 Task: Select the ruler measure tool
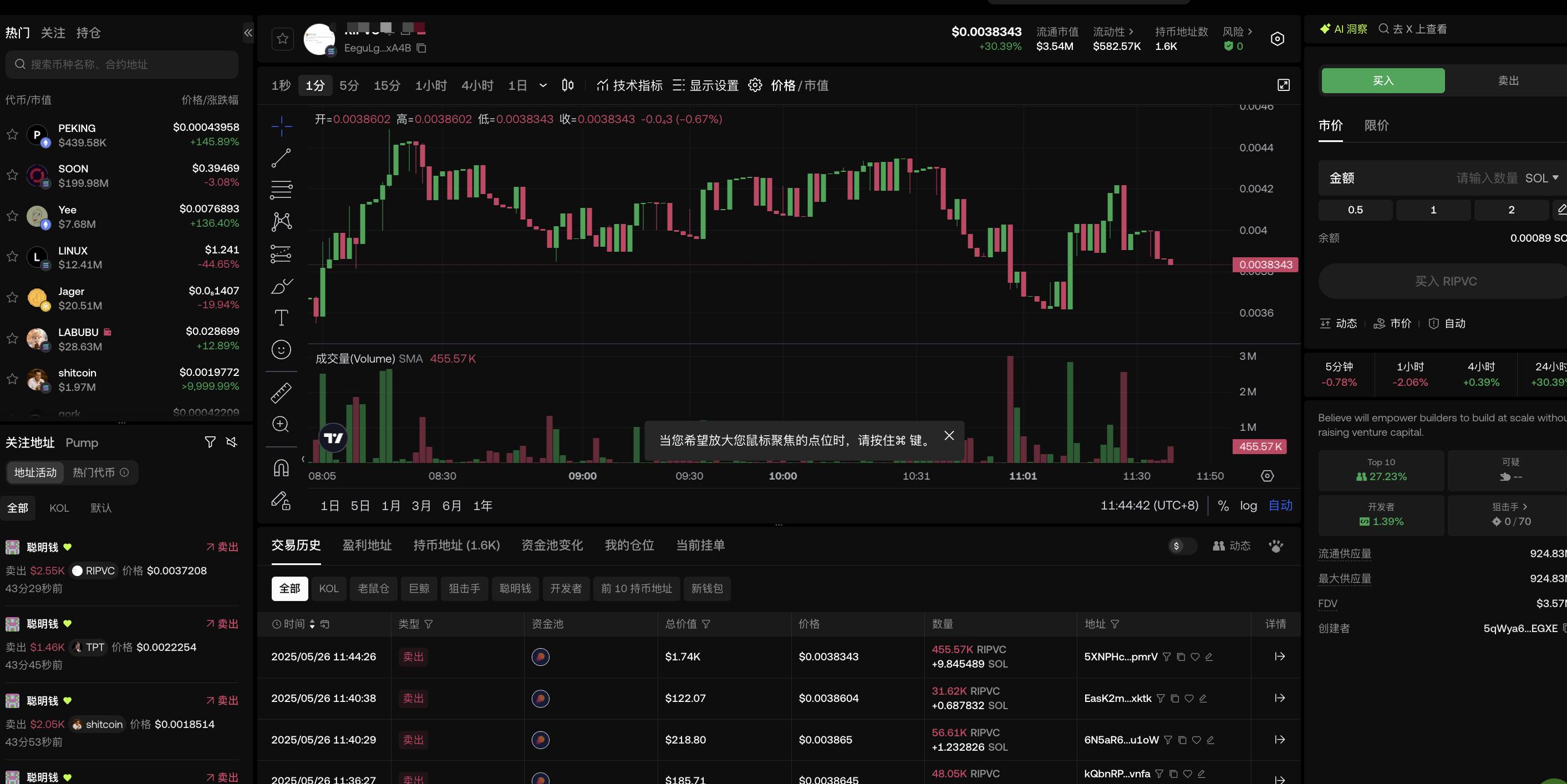281,393
